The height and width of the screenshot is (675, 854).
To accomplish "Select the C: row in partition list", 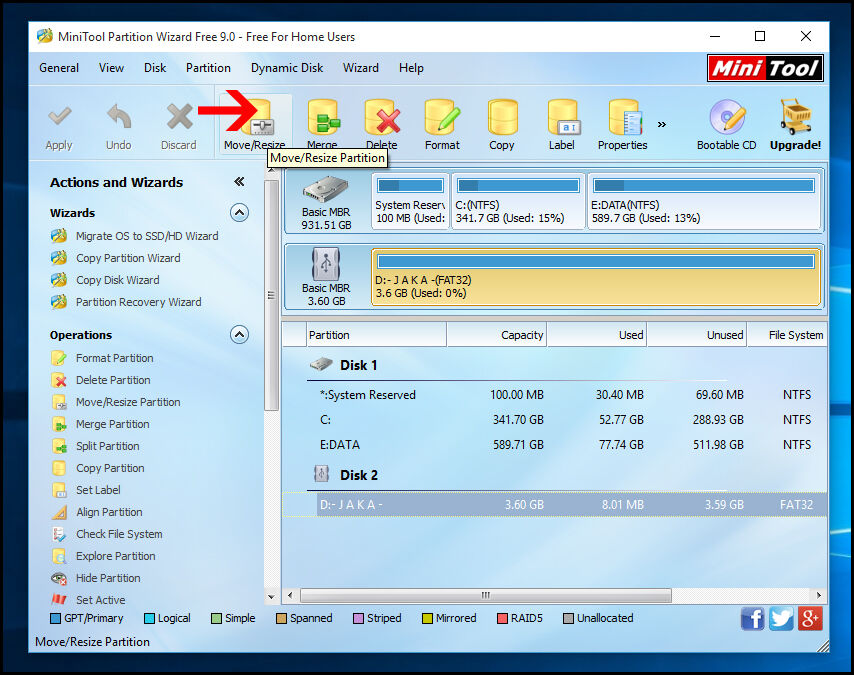I will point(554,420).
